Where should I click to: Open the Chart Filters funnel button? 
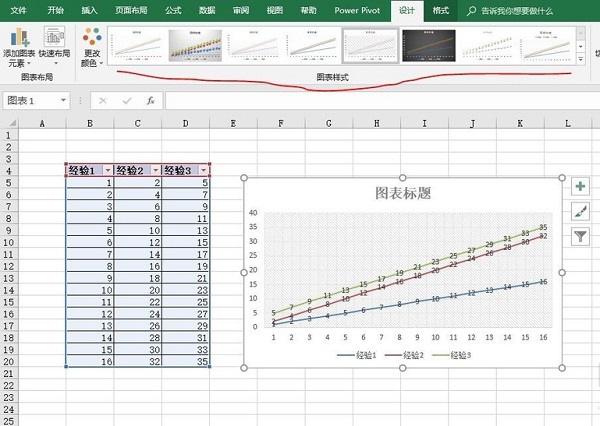tap(581, 236)
